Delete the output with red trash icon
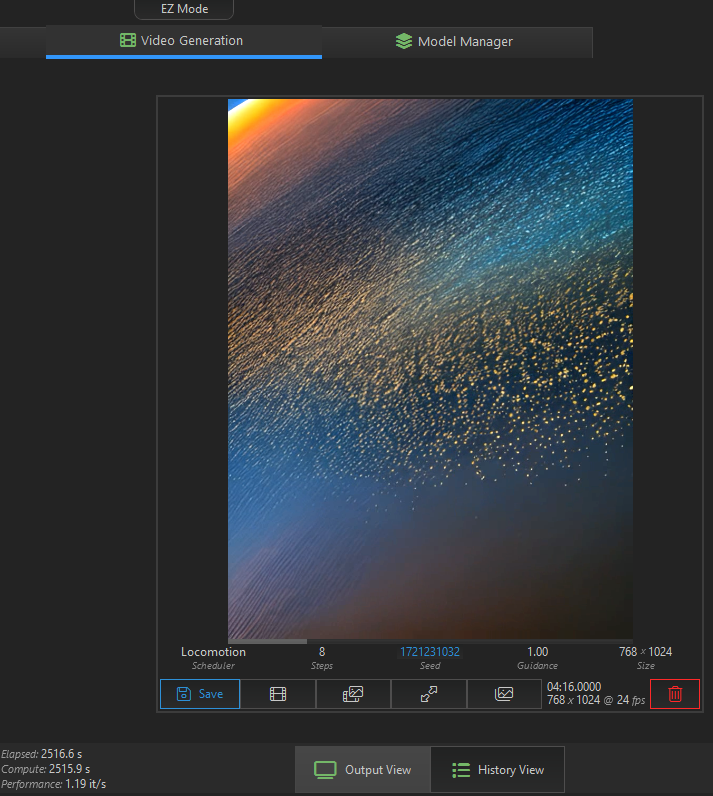 point(675,693)
